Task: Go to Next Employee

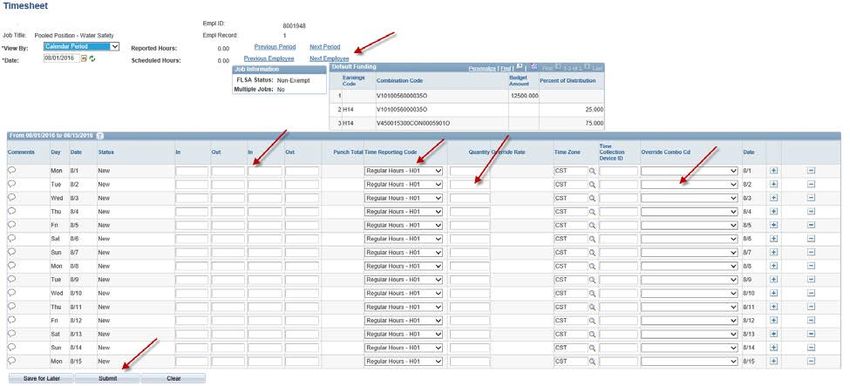Action: (x=329, y=59)
